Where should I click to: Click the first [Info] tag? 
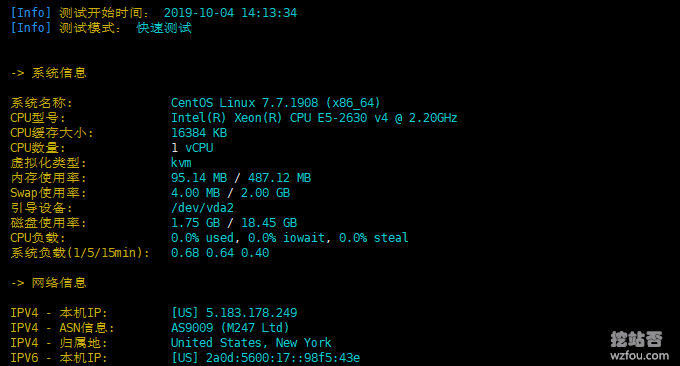(31, 13)
